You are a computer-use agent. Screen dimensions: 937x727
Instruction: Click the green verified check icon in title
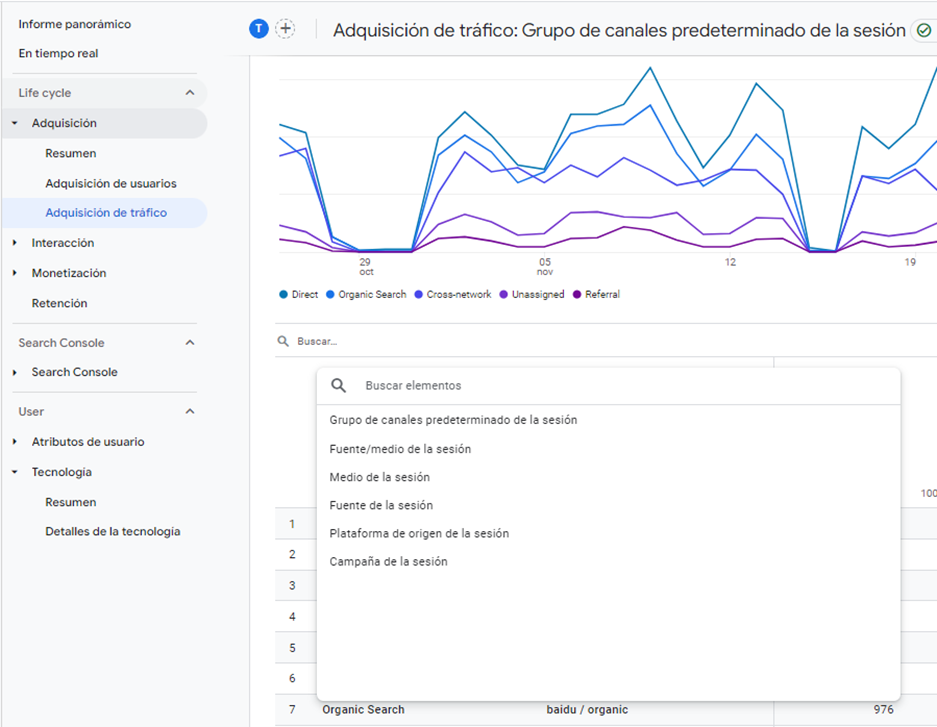tap(923, 31)
